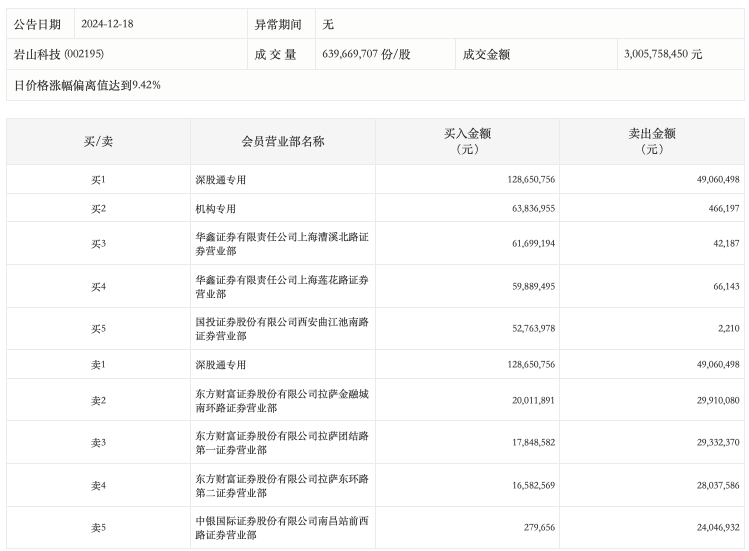Viewport: 749px width, 551px height.
Task: Click the 会员营业部名称 column header
Action: [x=283, y=141]
